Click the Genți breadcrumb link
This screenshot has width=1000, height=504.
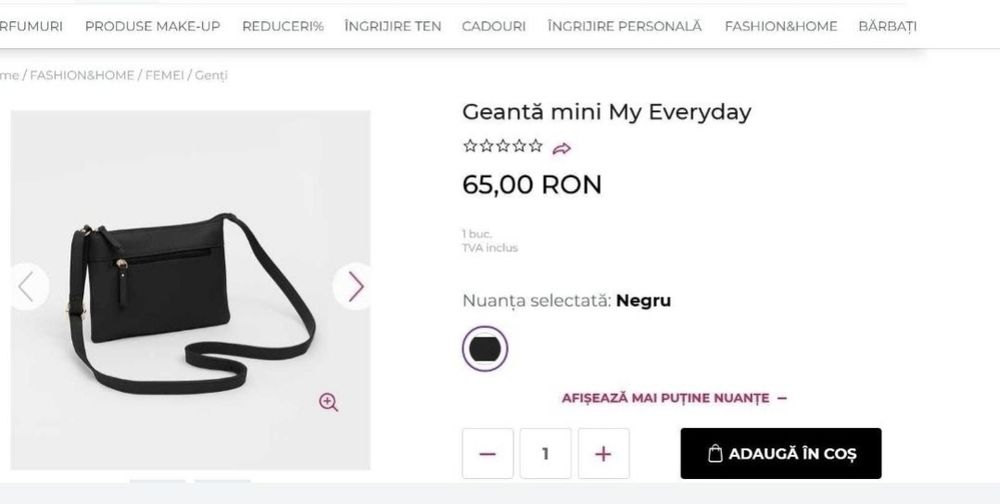point(211,75)
